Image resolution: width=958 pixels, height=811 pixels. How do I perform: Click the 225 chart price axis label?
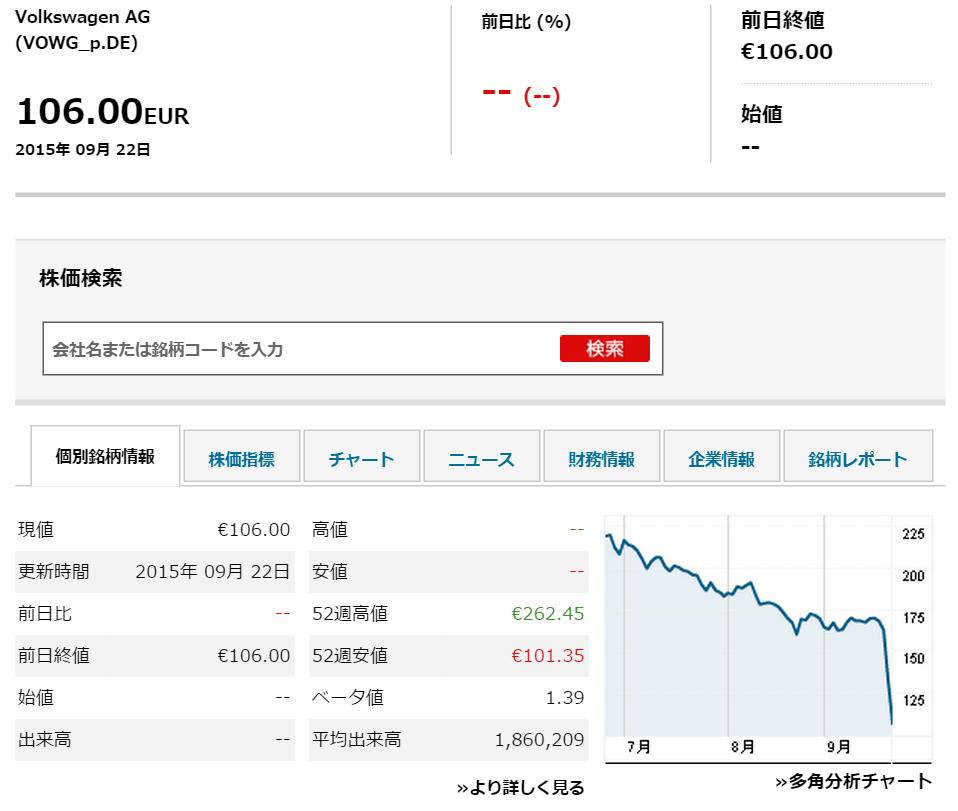(x=913, y=534)
